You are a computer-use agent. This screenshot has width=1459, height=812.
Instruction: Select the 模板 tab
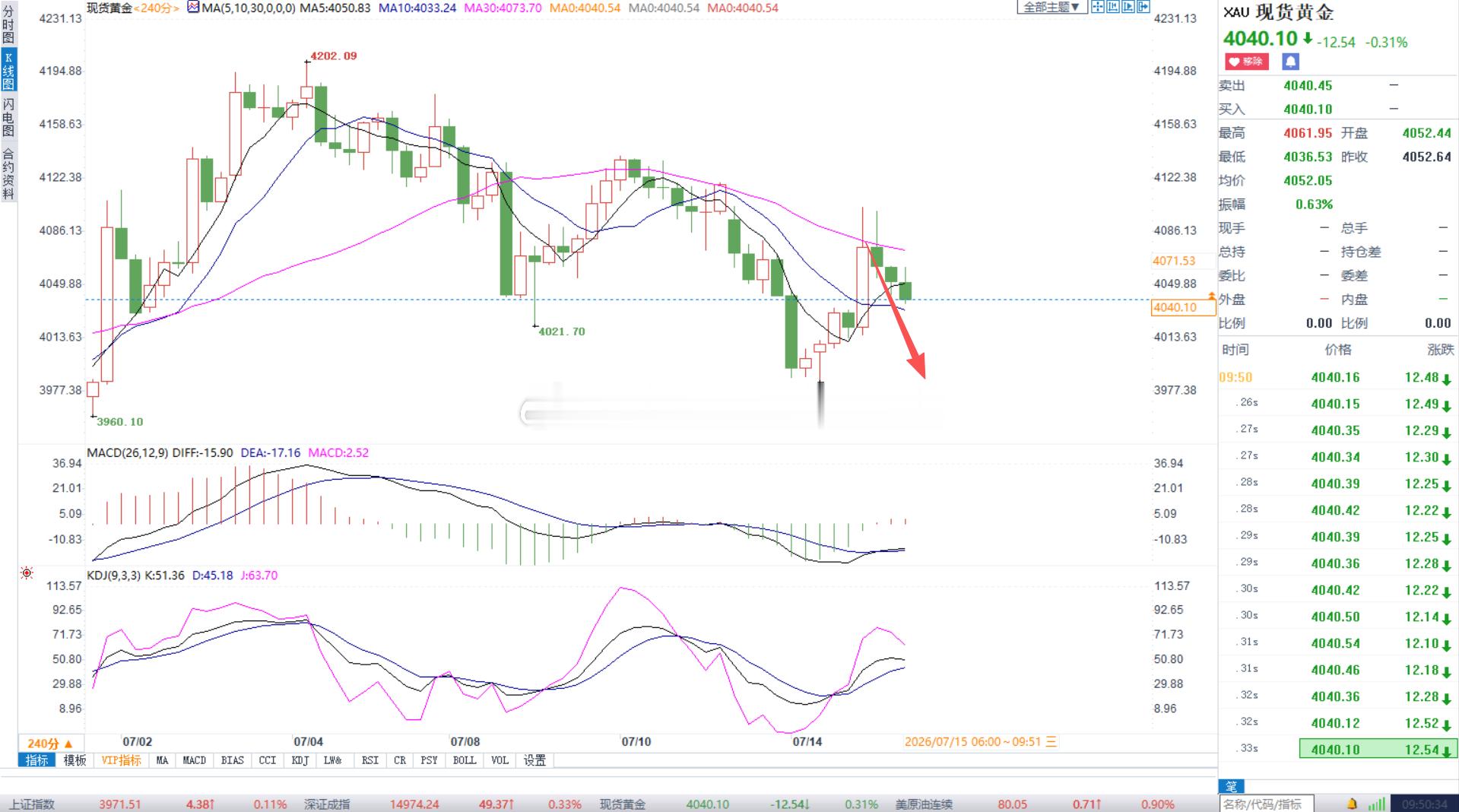pos(75,760)
